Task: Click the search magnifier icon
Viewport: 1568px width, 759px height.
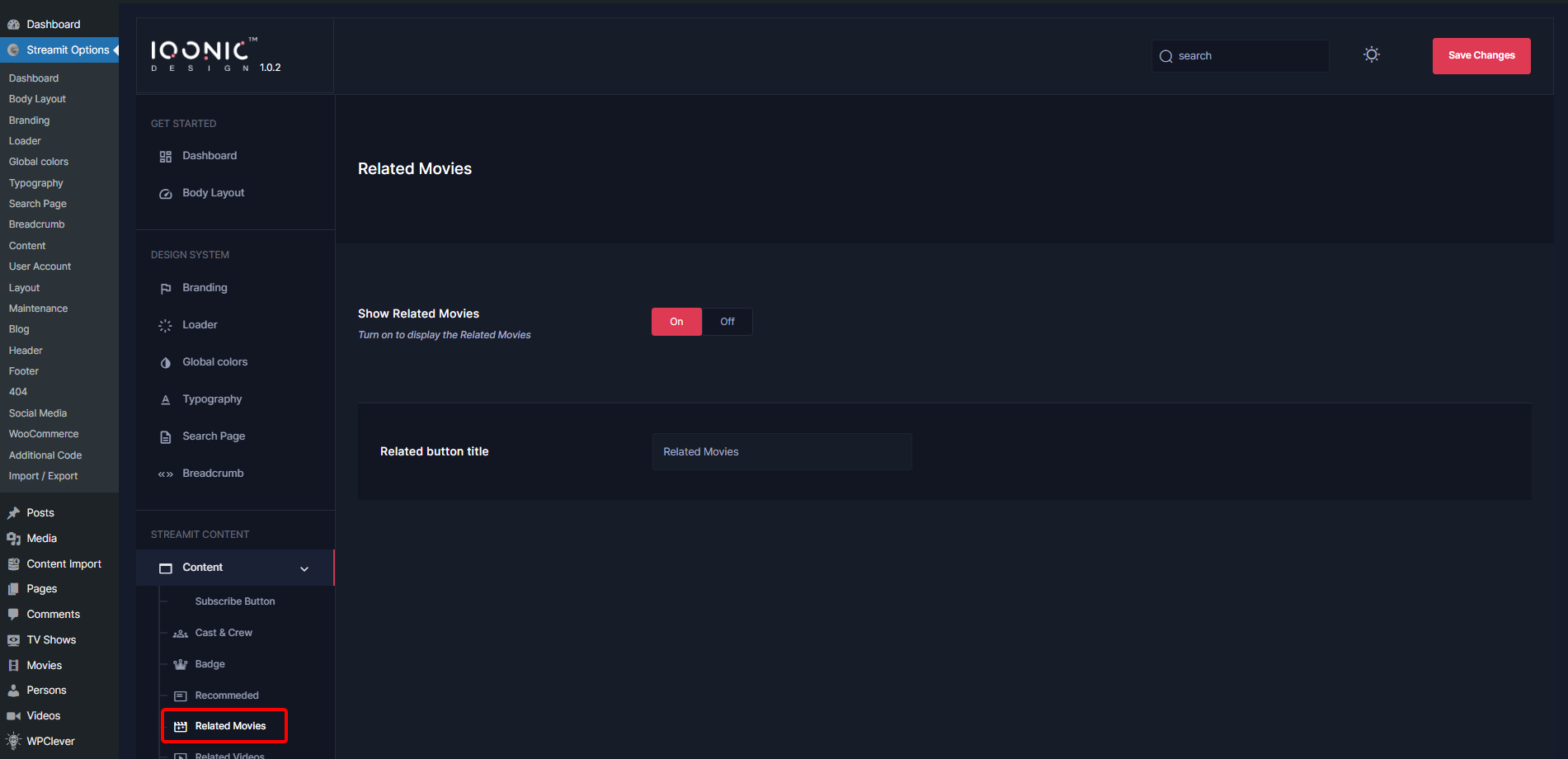Action: pos(1166,56)
